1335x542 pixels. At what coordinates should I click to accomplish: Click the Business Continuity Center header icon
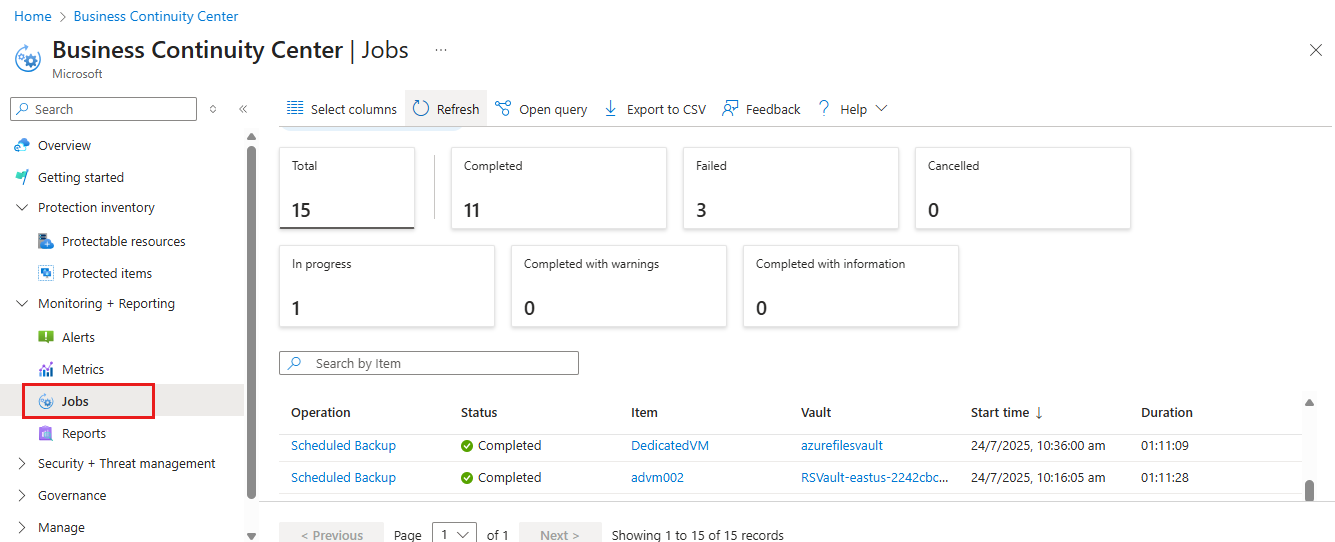[x=28, y=59]
